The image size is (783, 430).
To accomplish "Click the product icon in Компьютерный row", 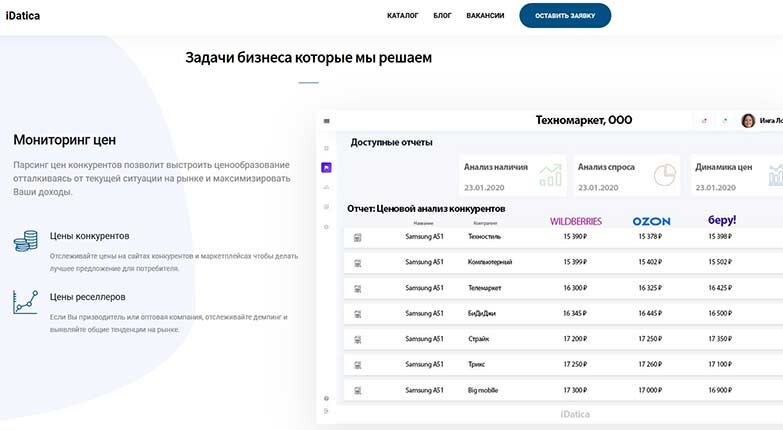I will click(358, 263).
